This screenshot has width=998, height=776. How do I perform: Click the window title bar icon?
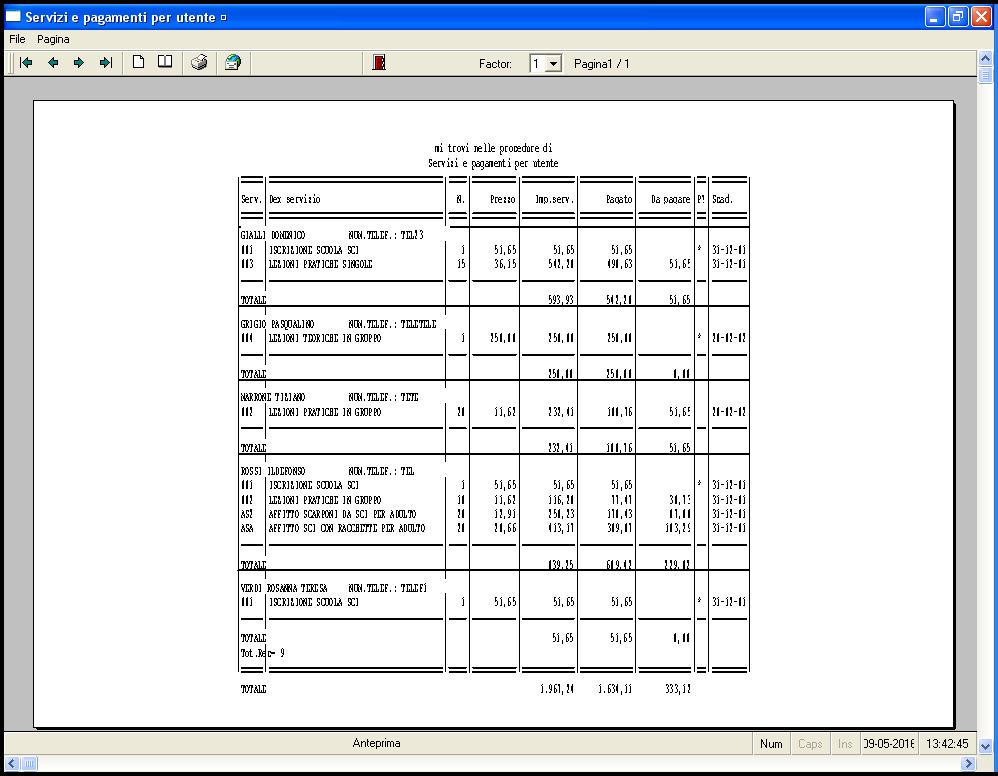pyautogui.click(x=13, y=17)
